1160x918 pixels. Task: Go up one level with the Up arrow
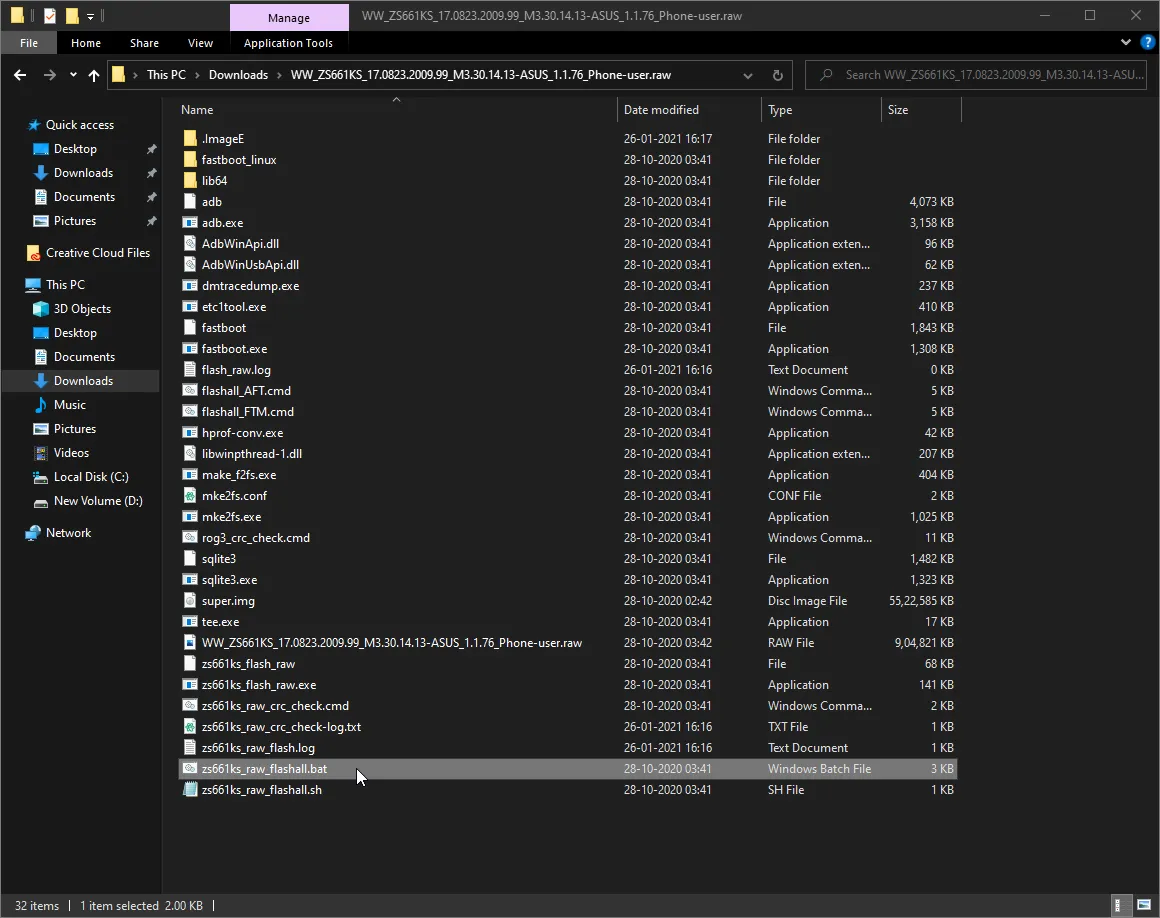pyautogui.click(x=94, y=75)
